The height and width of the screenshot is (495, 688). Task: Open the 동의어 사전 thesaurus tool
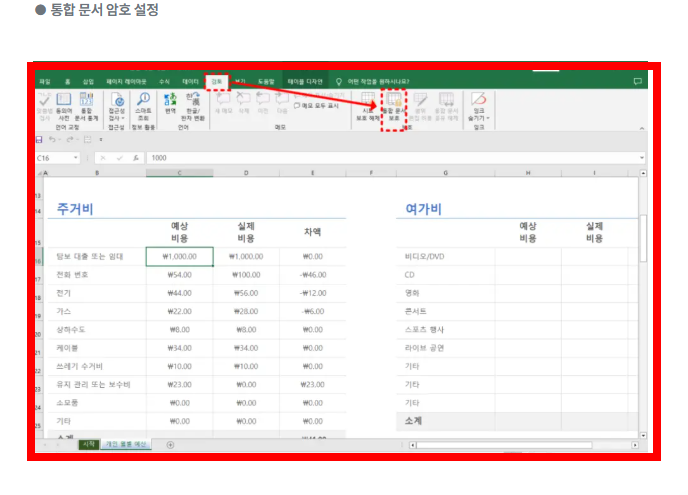64,107
